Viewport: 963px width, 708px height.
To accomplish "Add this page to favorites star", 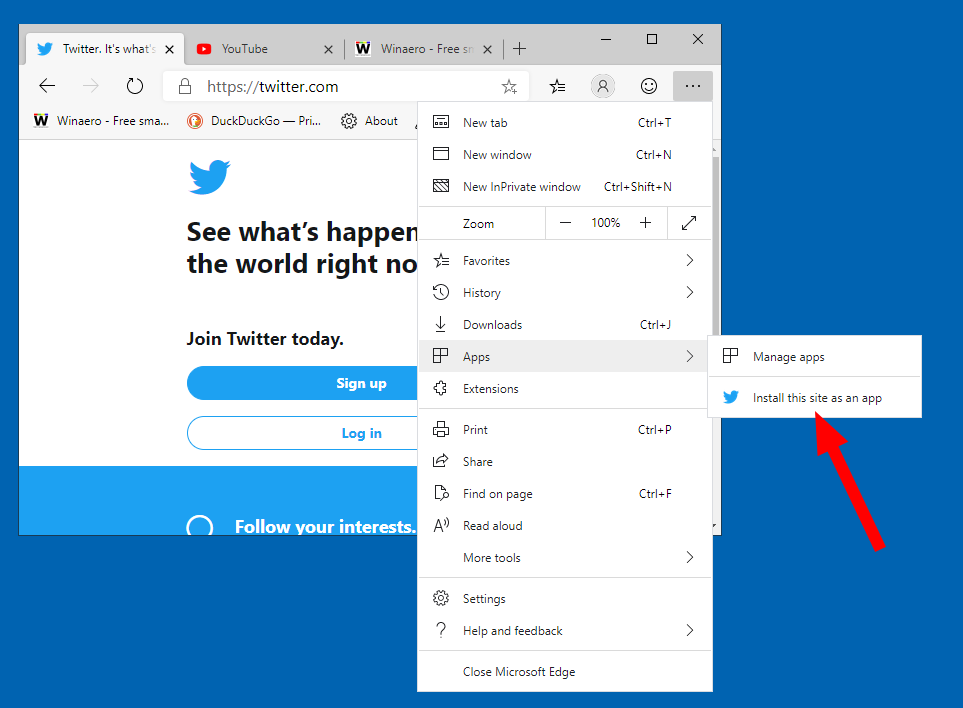I will pos(509,87).
